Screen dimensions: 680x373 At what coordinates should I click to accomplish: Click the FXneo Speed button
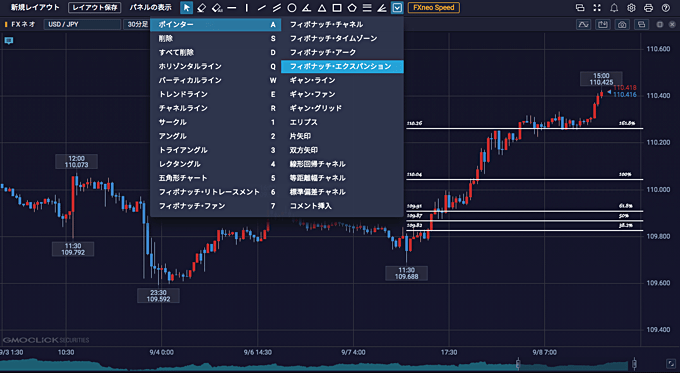434,7
